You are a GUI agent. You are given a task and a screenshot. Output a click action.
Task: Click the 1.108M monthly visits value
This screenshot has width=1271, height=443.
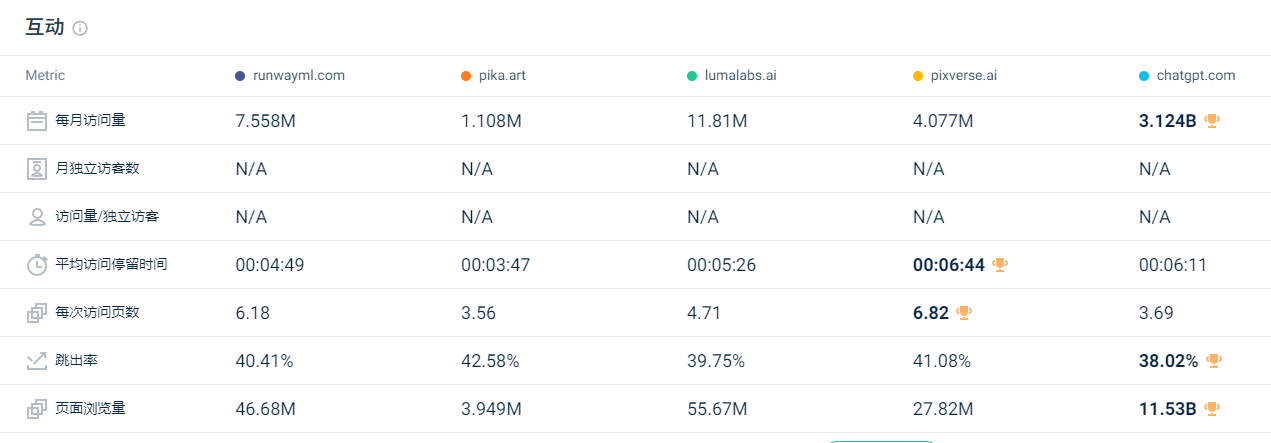(491, 121)
